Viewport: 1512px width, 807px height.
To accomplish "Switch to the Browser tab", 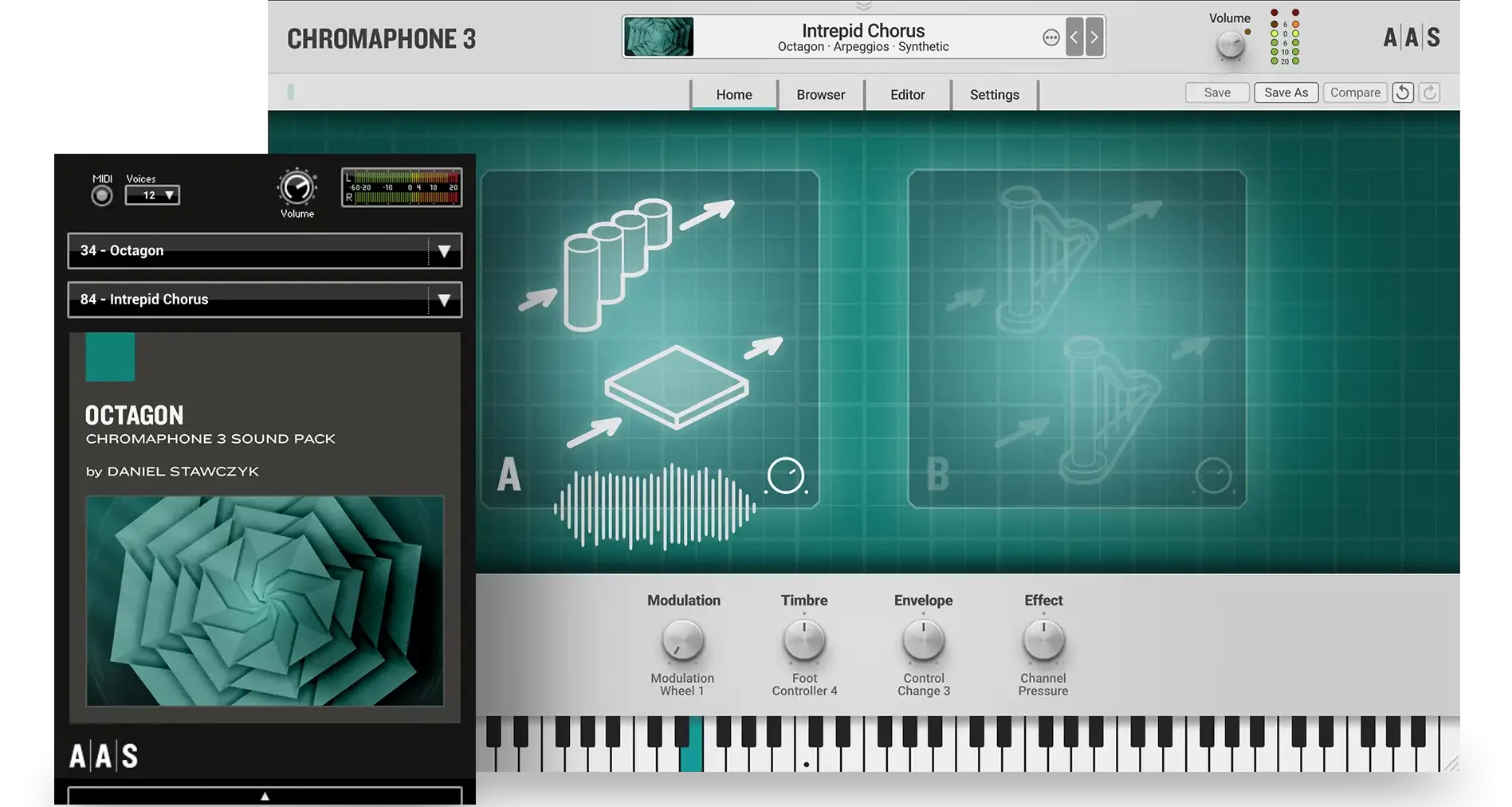I will click(x=820, y=94).
